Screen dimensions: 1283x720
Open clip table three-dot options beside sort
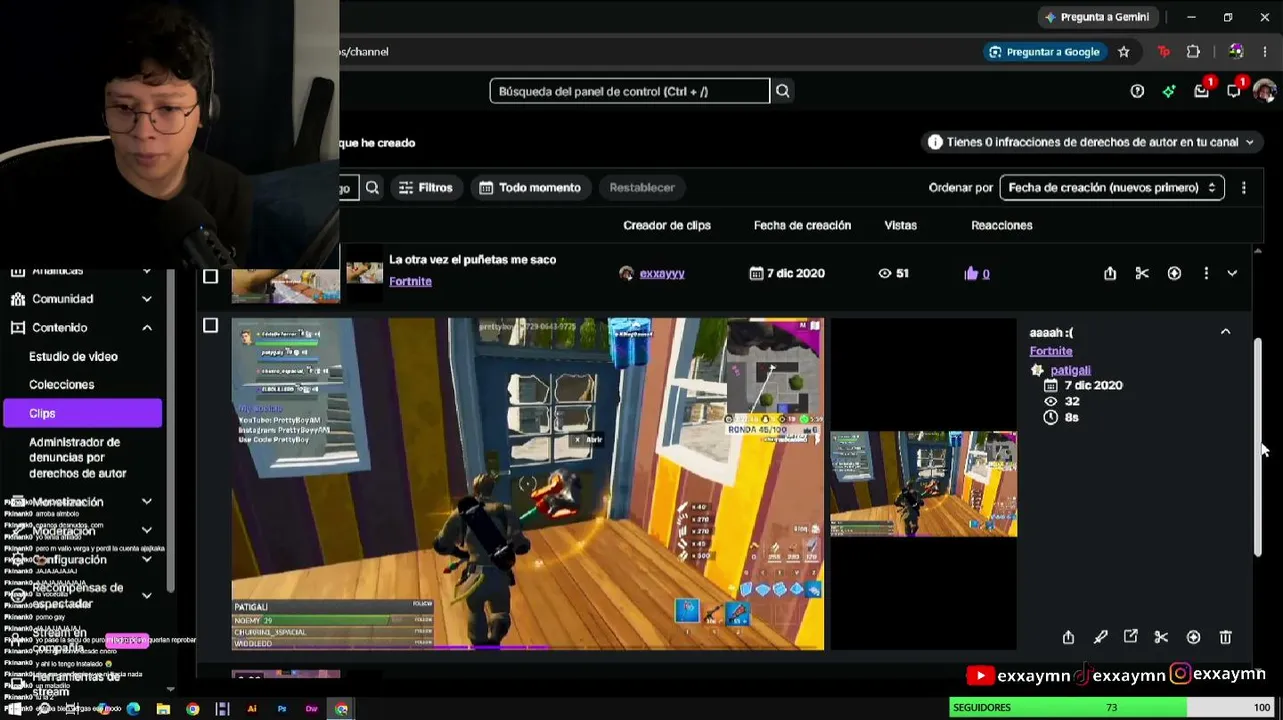click(x=1243, y=187)
